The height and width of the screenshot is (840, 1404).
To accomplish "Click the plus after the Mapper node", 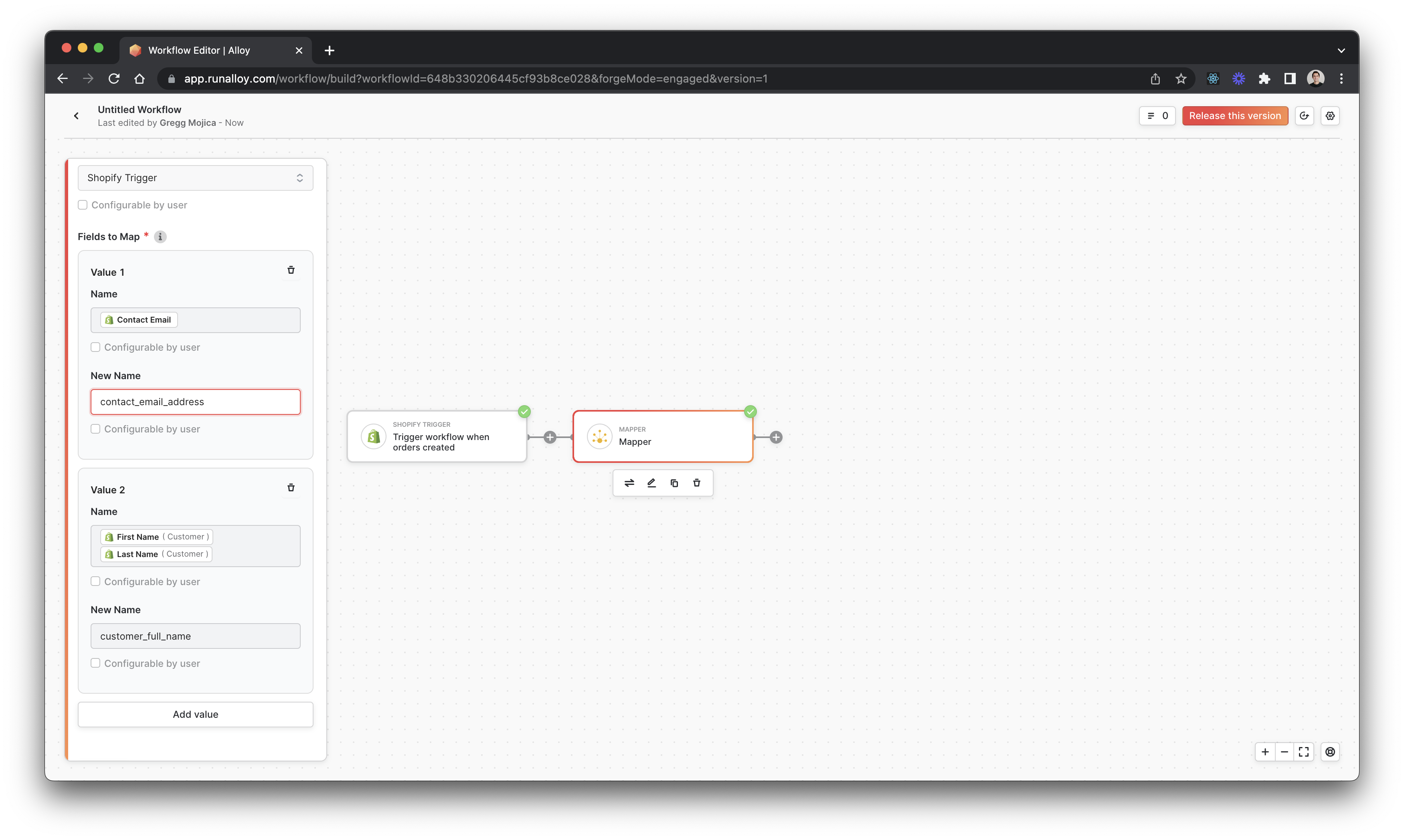I will coord(776,437).
